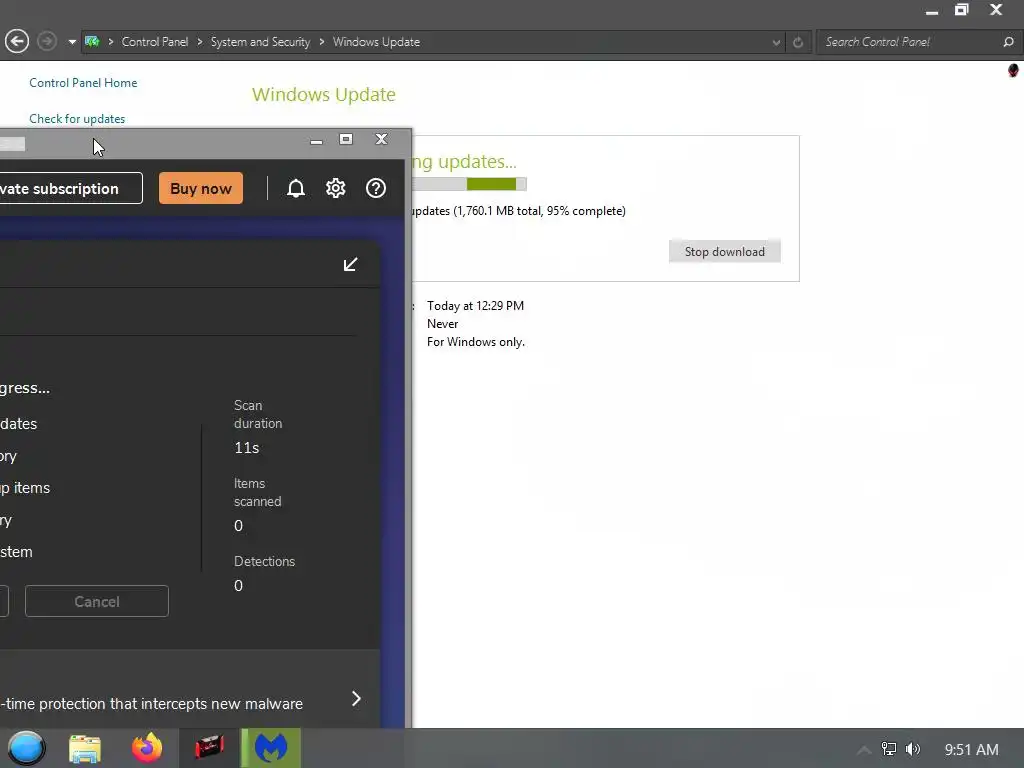This screenshot has width=1024, height=768.
Task: Open network status tray icon
Action: [x=889, y=749]
